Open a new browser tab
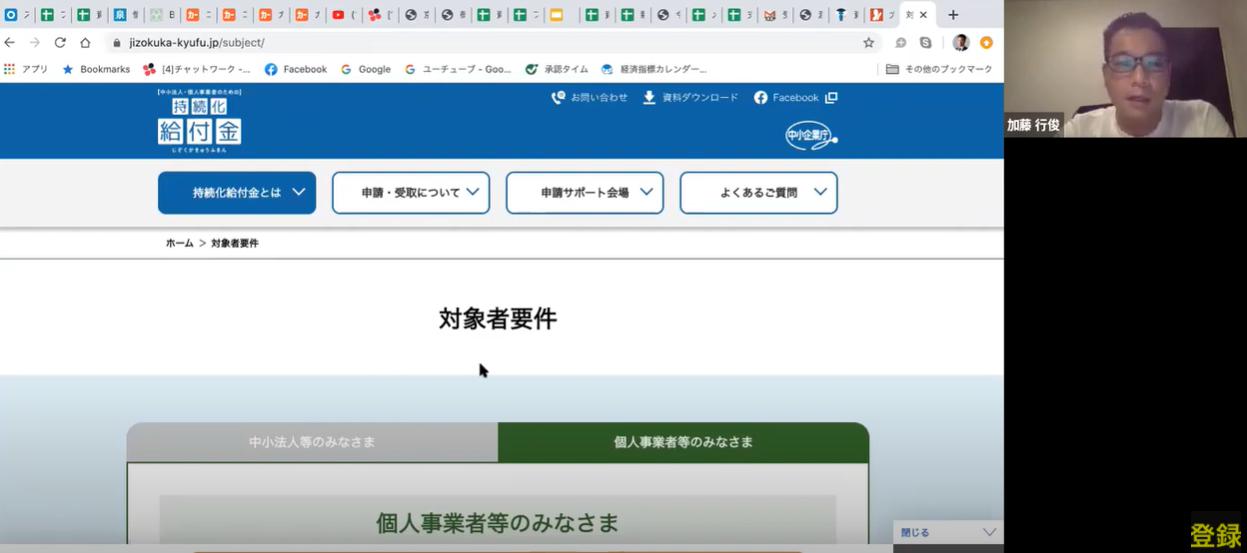This screenshot has height=553, width=1247. click(x=953, y=15)
